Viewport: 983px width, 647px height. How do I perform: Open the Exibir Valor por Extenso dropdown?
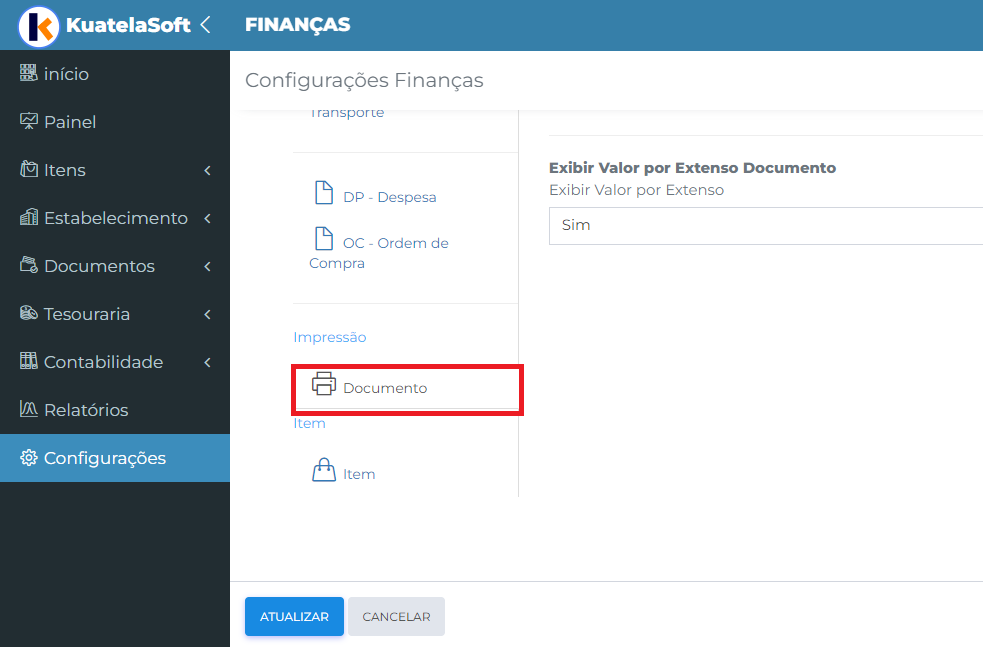(765, 226)
